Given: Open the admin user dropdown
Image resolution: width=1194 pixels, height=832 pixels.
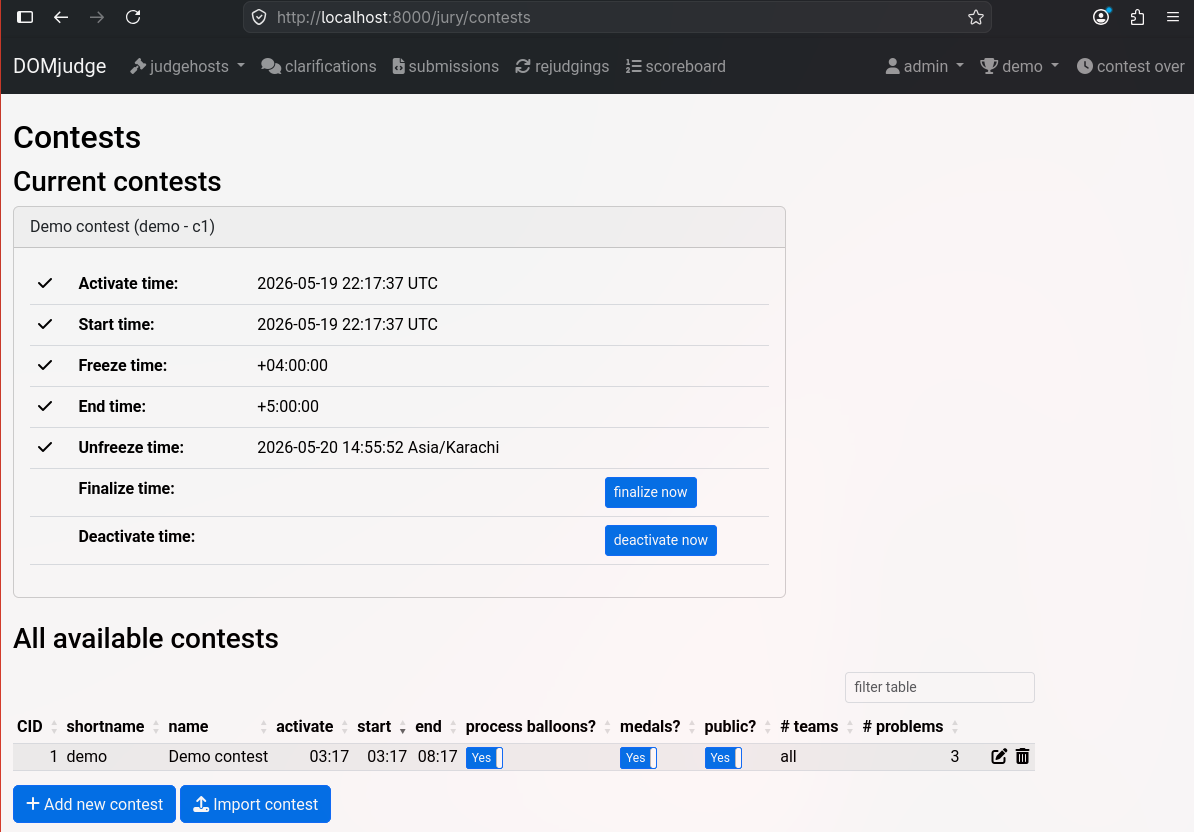Looking at the screenshot, I should point(924,66).
